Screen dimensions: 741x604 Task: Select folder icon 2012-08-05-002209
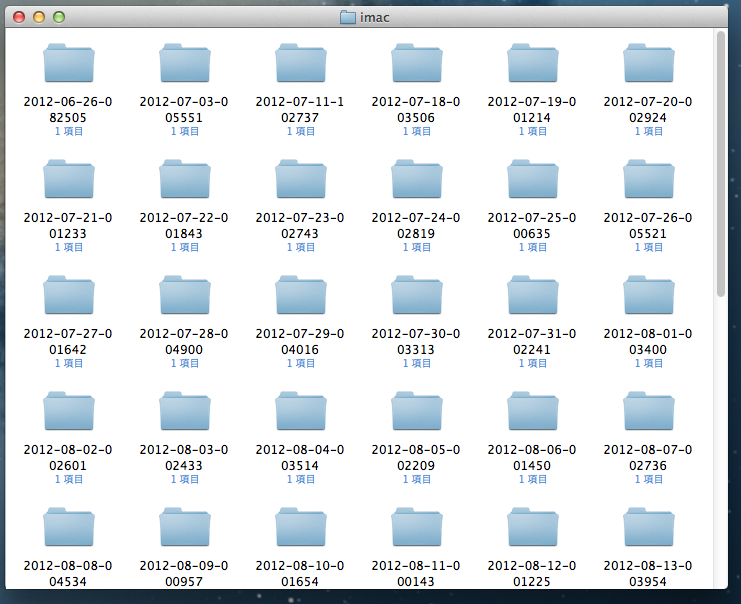416,411
